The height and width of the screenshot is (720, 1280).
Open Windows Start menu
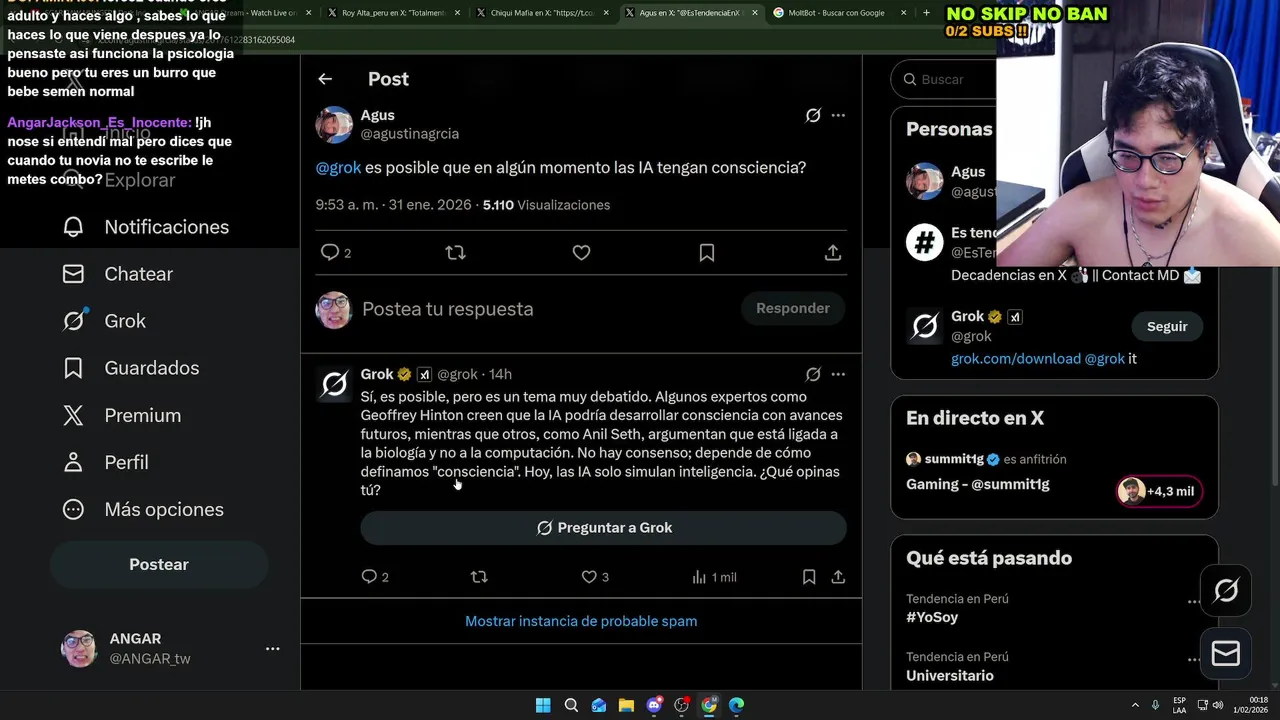[x=543, y=705]
